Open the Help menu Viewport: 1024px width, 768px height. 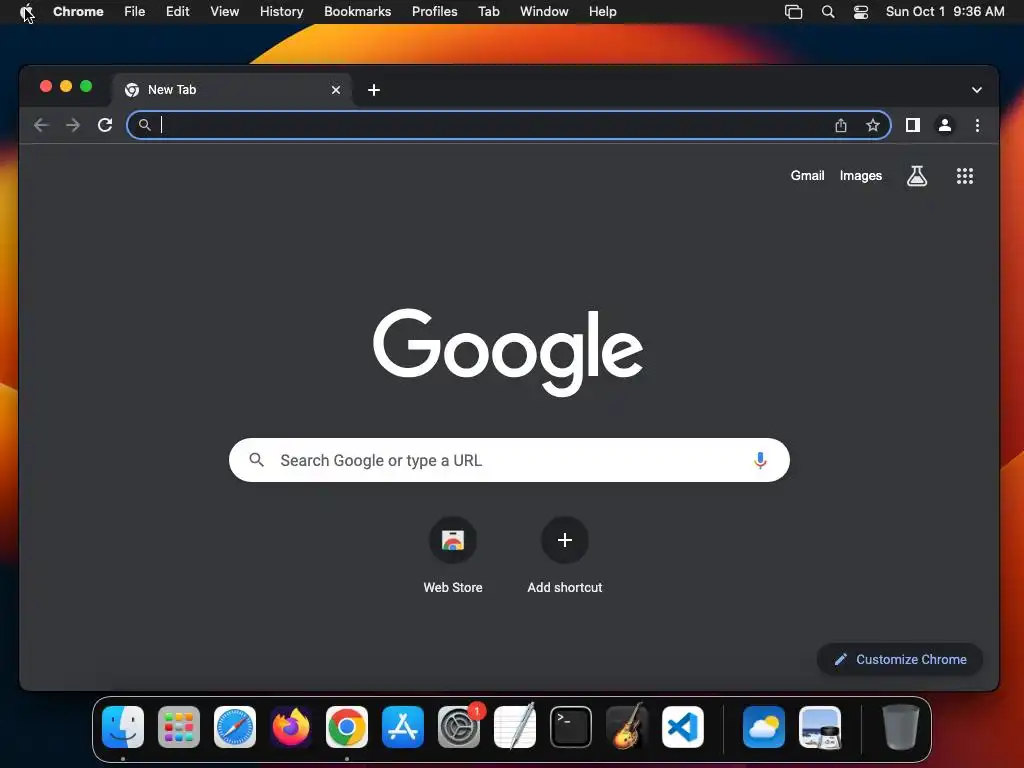602,12
